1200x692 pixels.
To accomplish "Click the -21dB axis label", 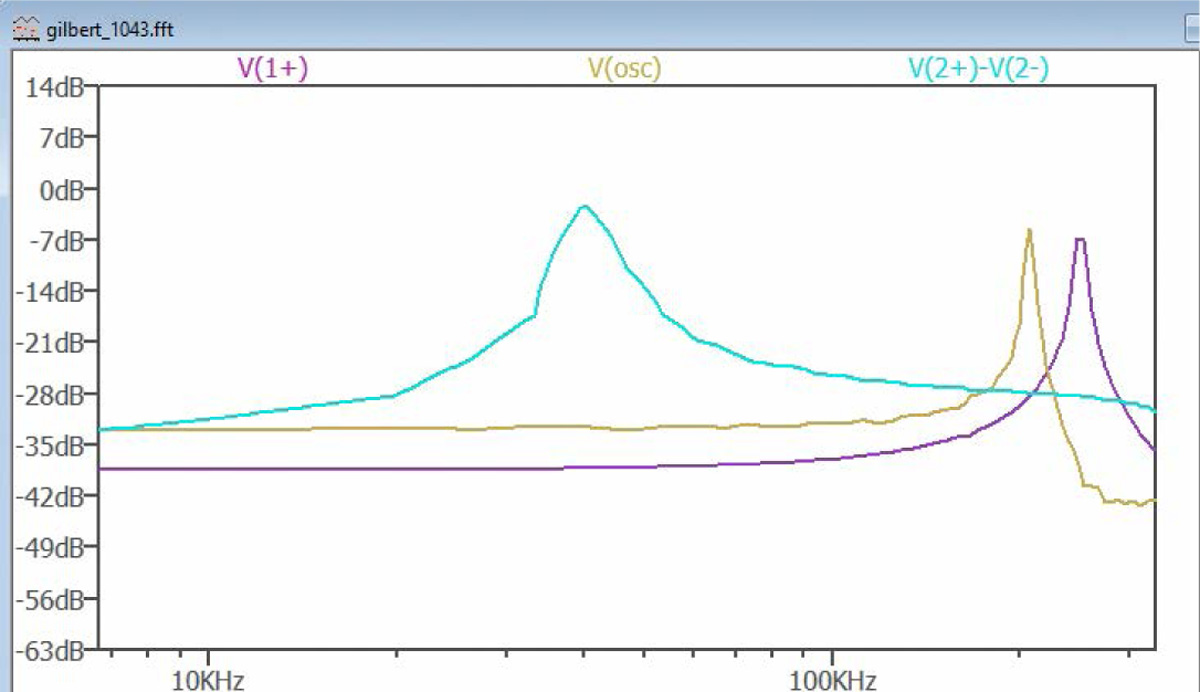I will [x=50, y=343].
